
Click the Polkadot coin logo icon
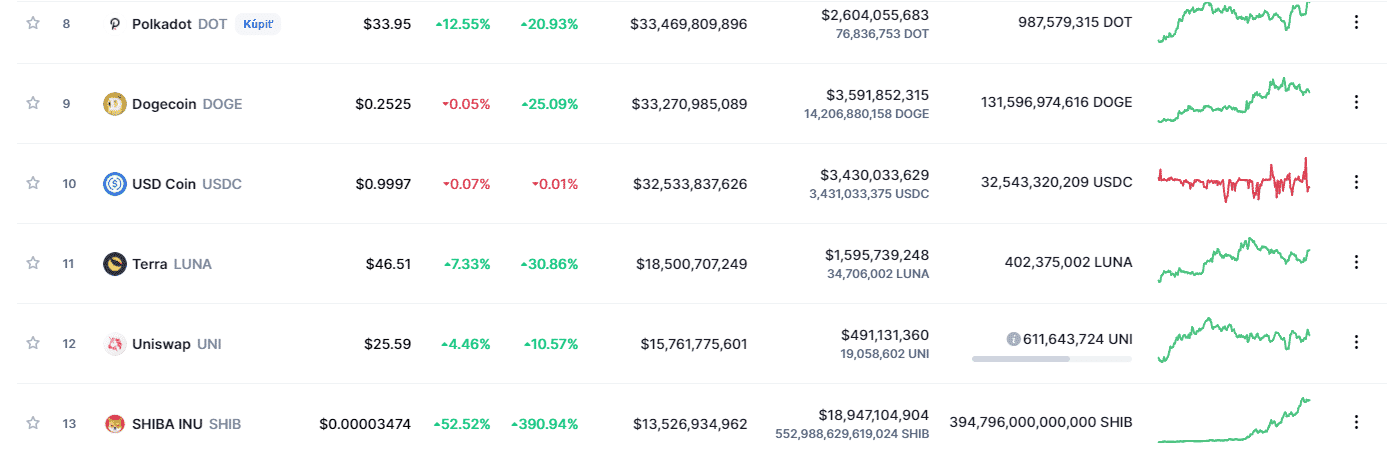point(115,24)
